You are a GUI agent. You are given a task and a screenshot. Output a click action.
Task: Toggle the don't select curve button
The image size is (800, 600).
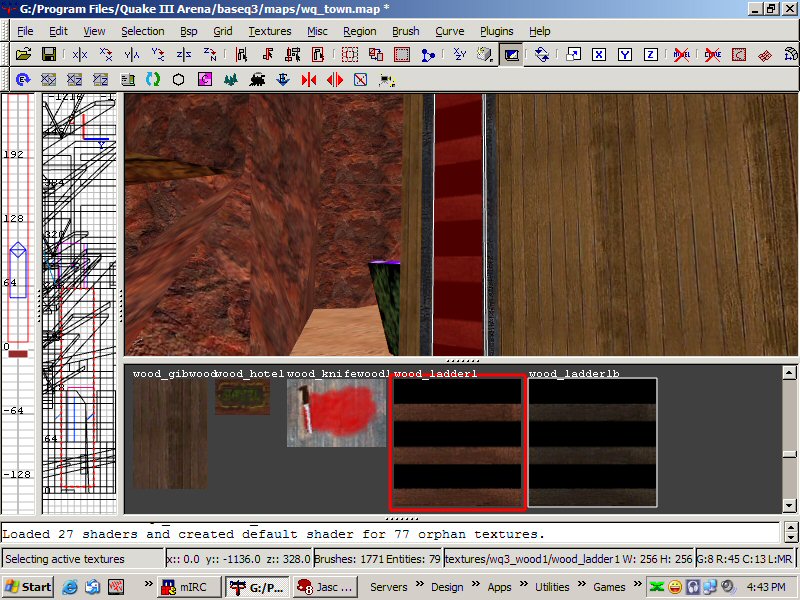click(713, 54)
